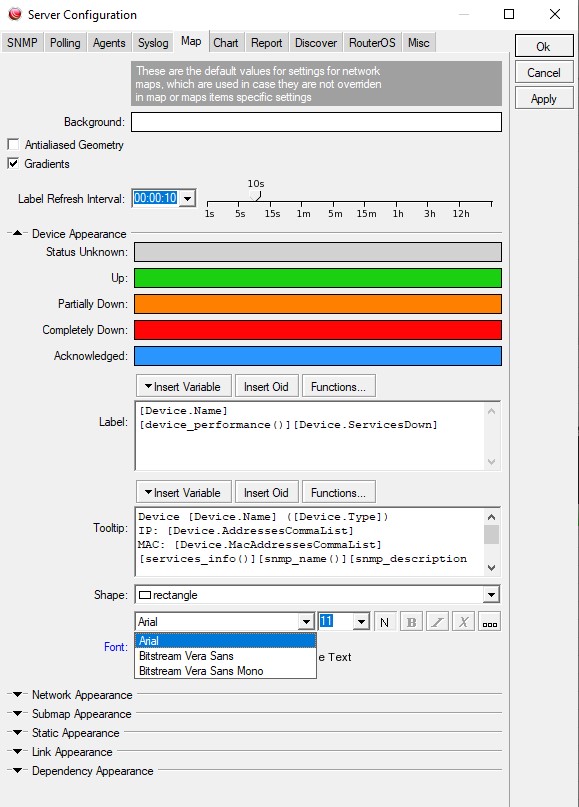This screenshot has height=807, width=579.
Task: Click the 12h mark on interval slider
Action: click(x=461, y=214)
